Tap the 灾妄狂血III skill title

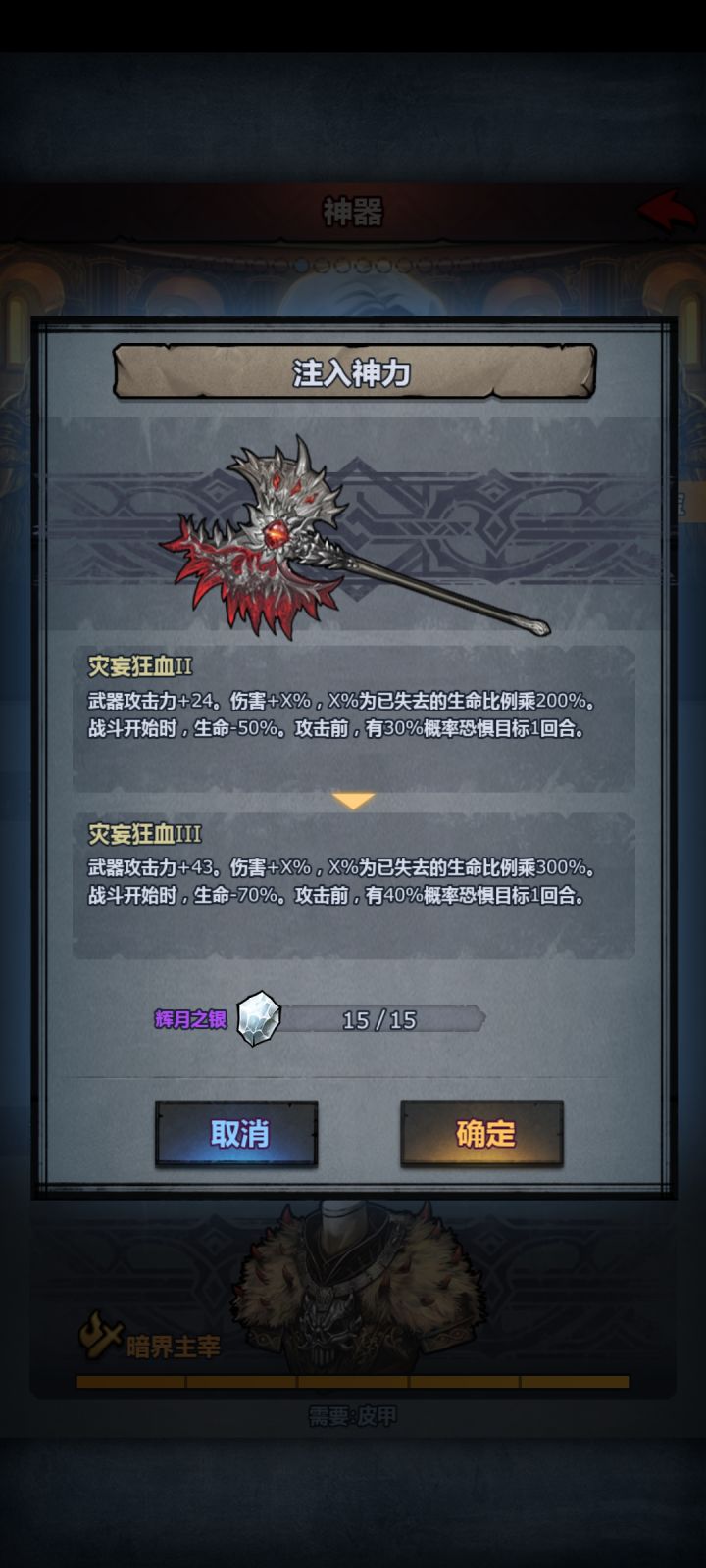(145, 833)
